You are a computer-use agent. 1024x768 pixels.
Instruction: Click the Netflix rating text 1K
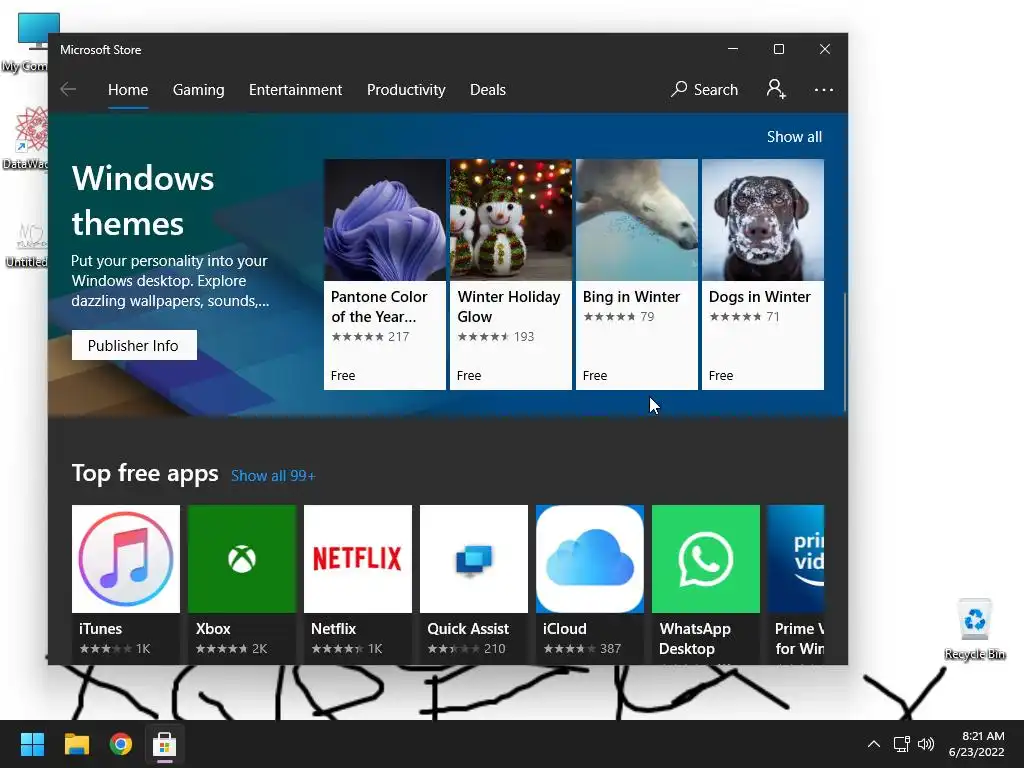tap(375, 648)
